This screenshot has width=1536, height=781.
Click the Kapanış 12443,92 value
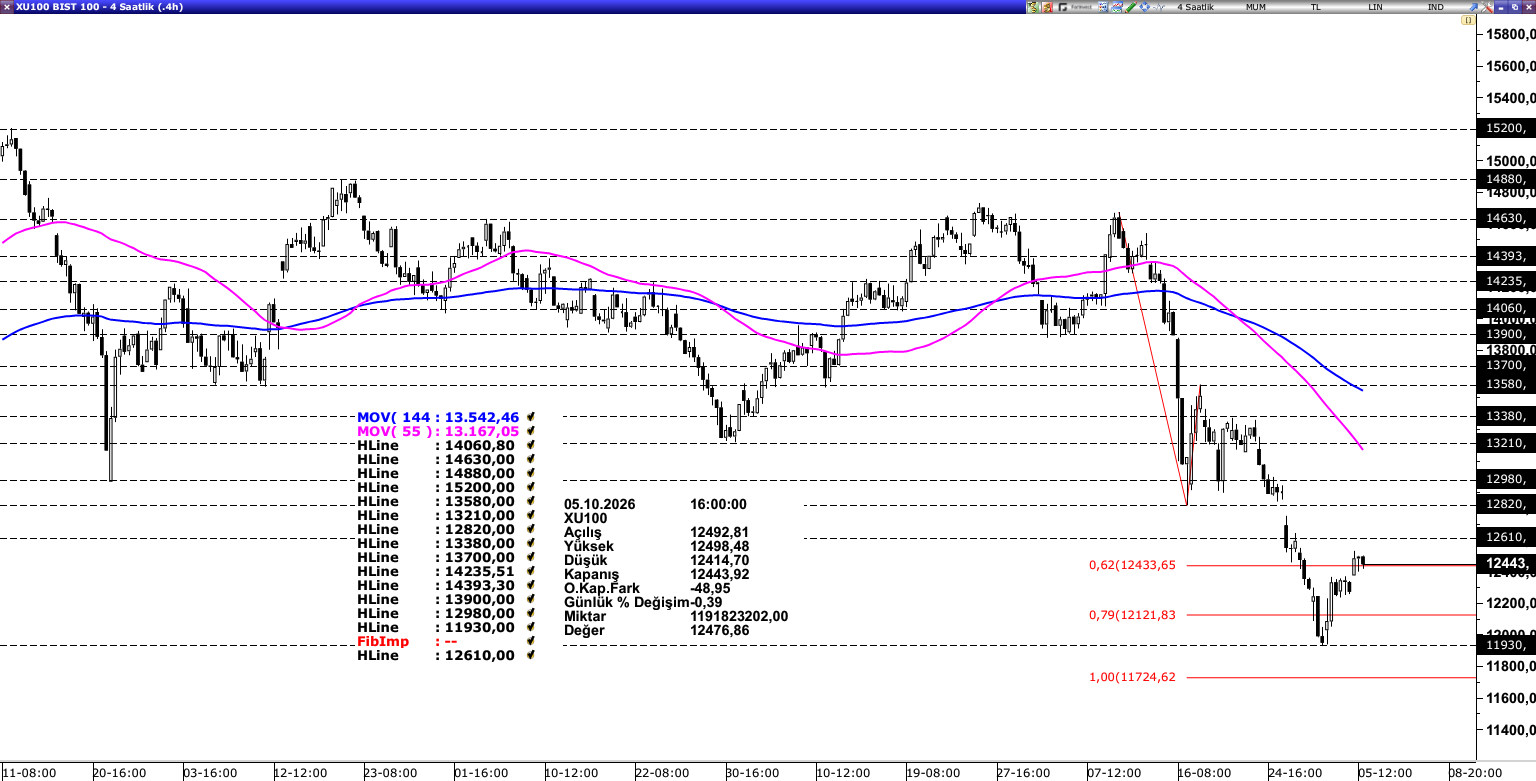point(719,574)
